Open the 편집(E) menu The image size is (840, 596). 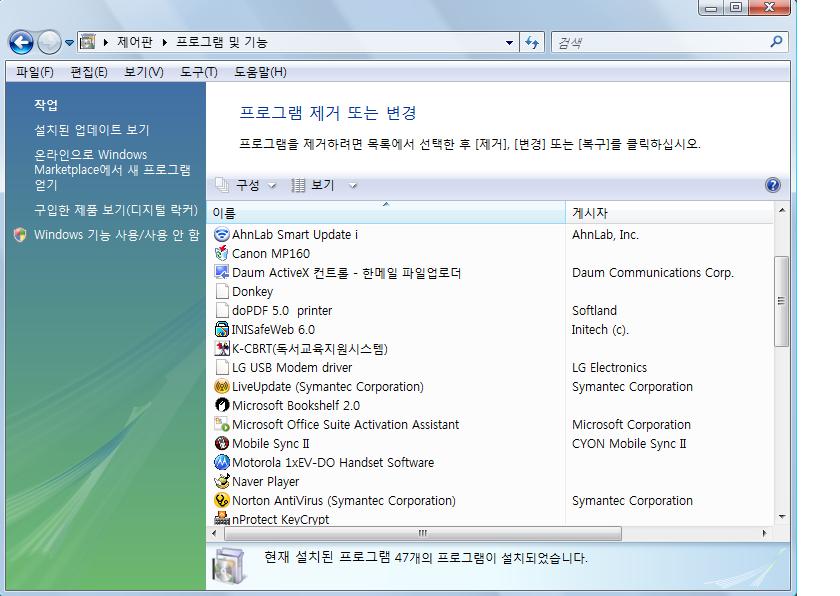point(89,72)
